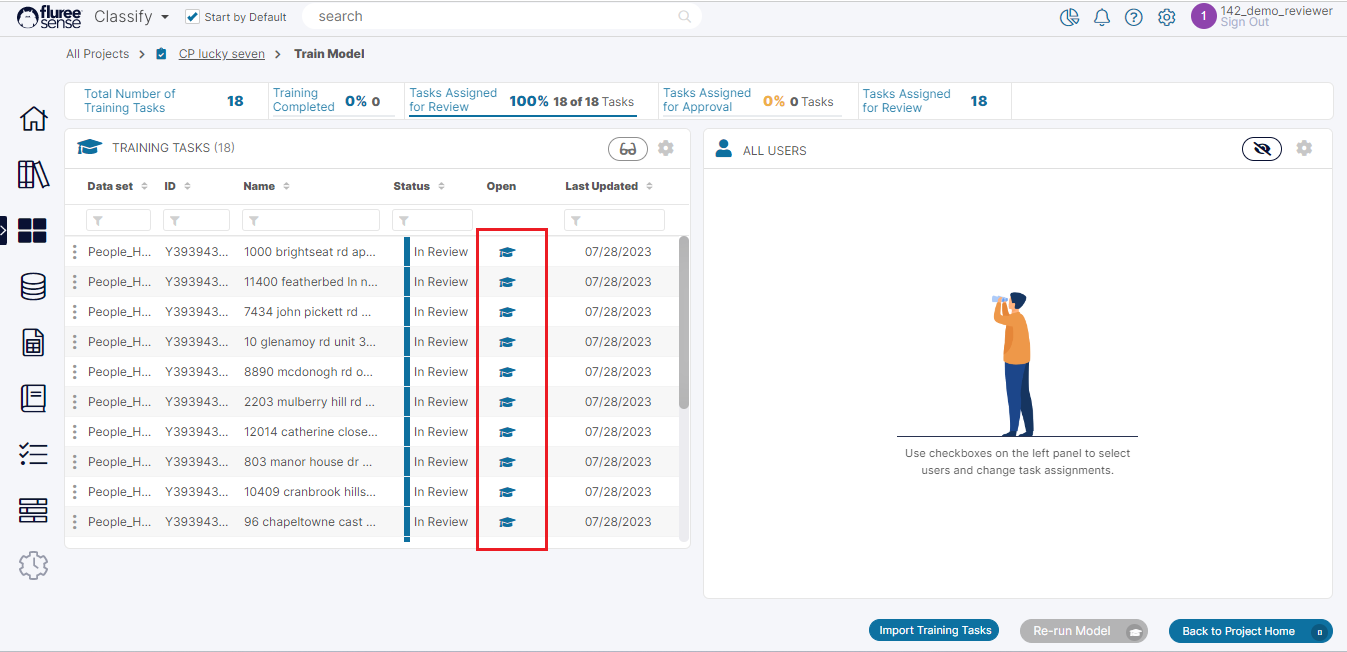Viewport: 1347px width, 652px height.
Task: Open Training Tasks panel settings gear
Action: click(666, 148)
